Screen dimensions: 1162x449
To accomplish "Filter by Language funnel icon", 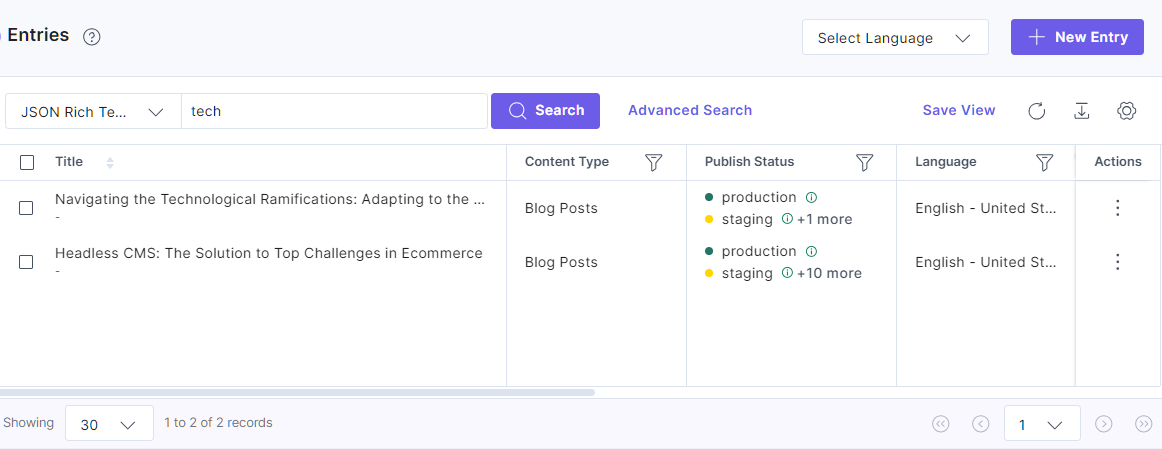I will pyautogui.click(x=1044, y=162).
